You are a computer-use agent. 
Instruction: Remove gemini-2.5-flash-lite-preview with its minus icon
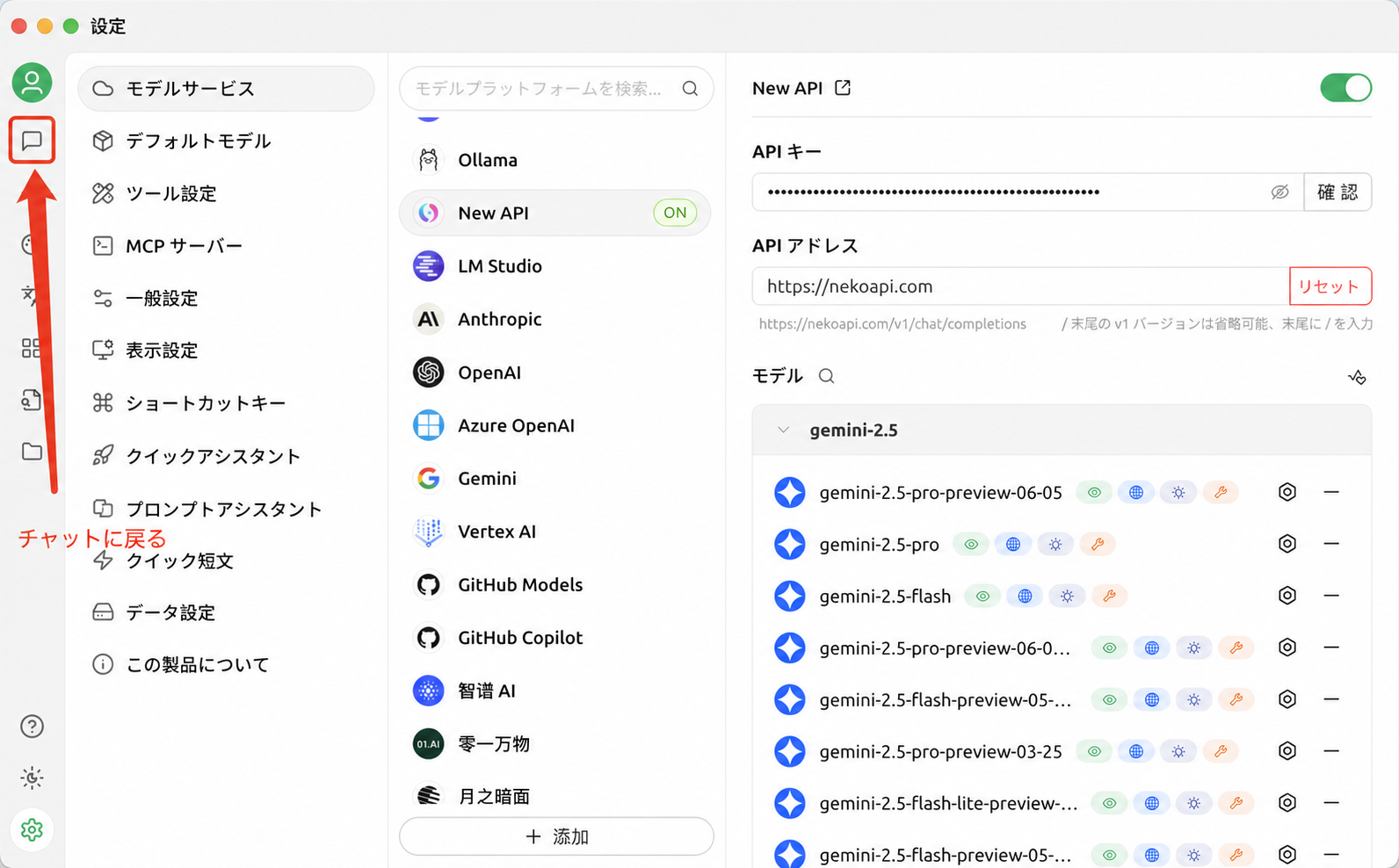tap(1331, 803)
